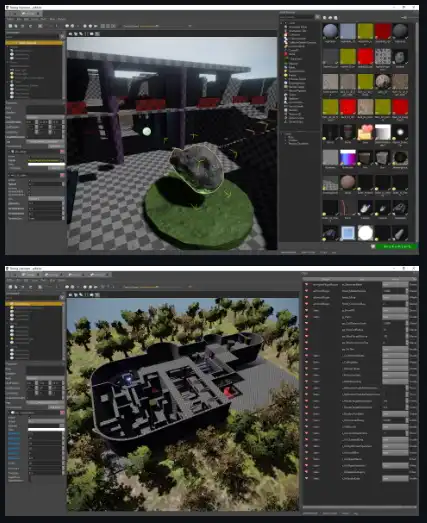Open the first menu in upper menu bar
Image resolution: width=427 pixels, height=523 pixels.
[x=10, y=19]
